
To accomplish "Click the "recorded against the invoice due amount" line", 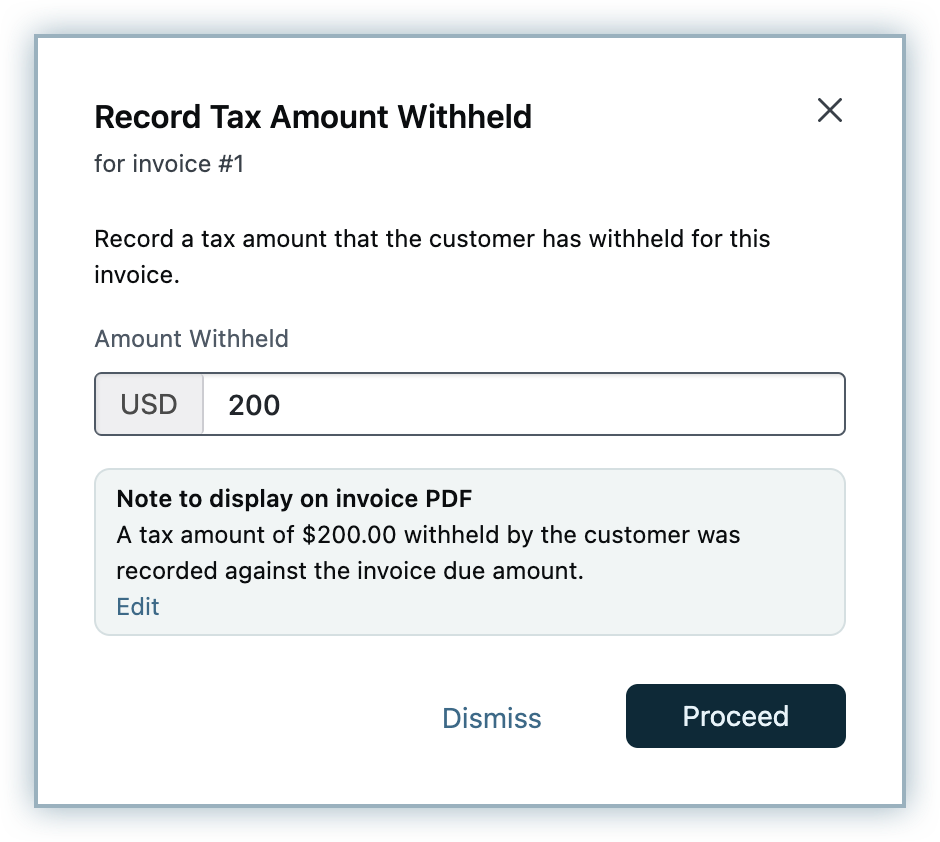I will pyautogui.click(x=349, y=571).
